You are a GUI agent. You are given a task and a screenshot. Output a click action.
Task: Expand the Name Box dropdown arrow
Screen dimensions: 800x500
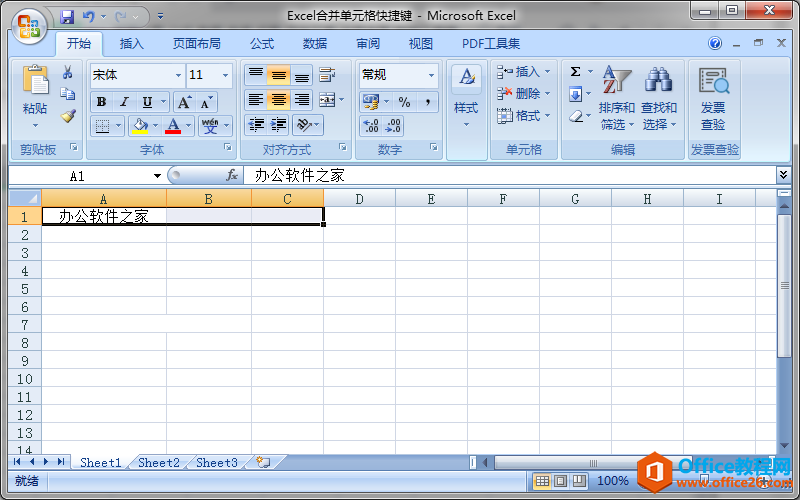[157, 176]
